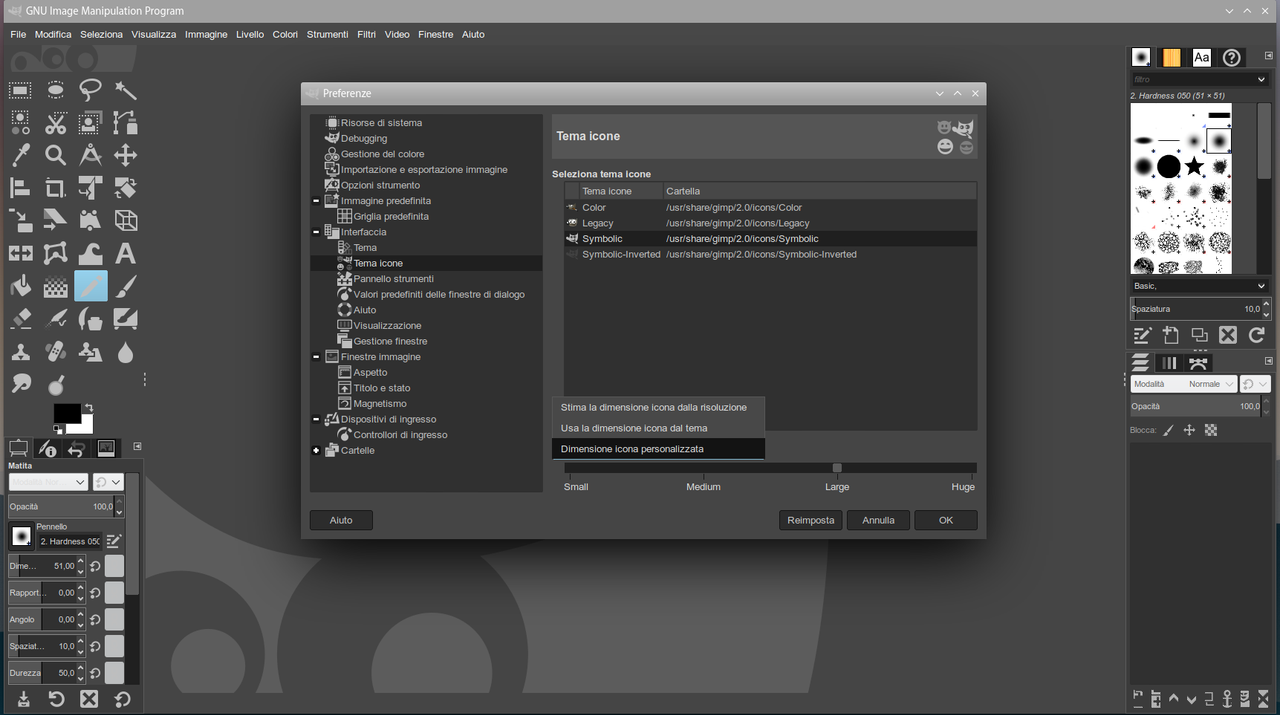Select the Eraser tool
Viewport: 1280px width, 715px height.
[x=20, y=320]
